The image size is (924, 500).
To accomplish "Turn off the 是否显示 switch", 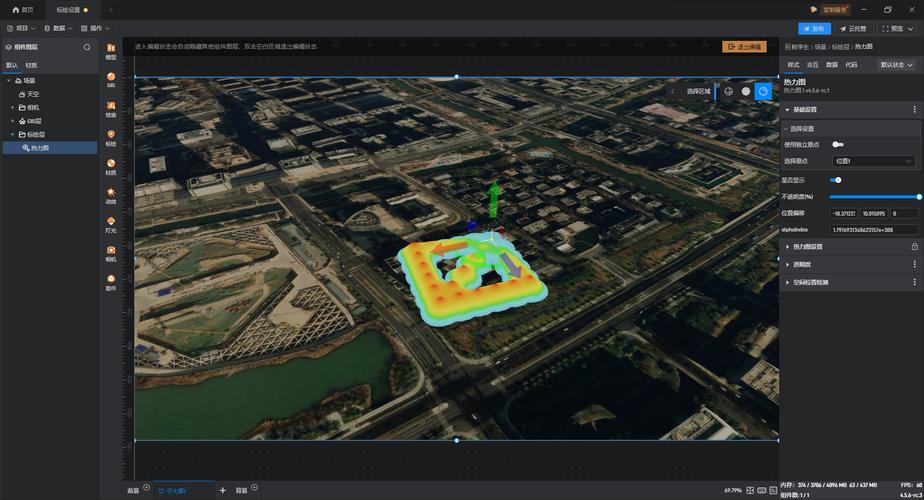I will tap(836, 180).
